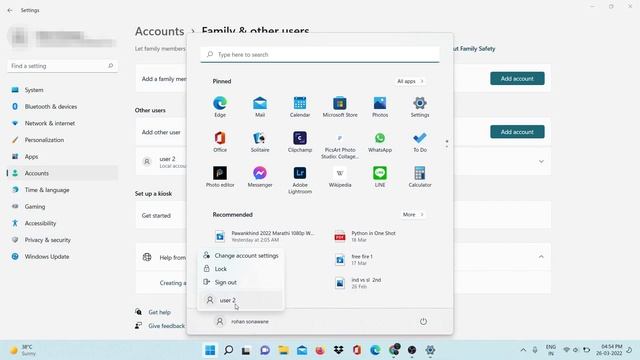Open Windows Update in Settings sidebar
The width and height of the screenshot is (640, 360).
[x=62, y=257]
